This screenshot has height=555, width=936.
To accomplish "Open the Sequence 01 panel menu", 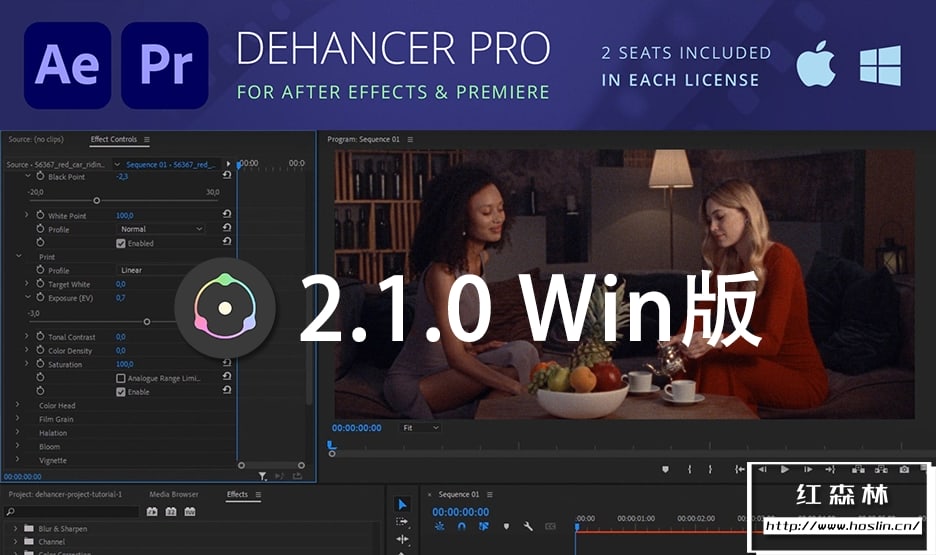I will [x=490, y=494].
